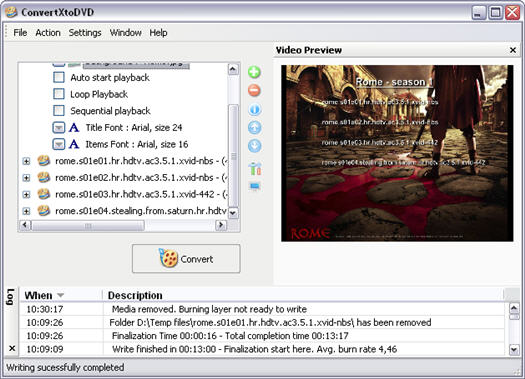Open the Window menu

126,33
